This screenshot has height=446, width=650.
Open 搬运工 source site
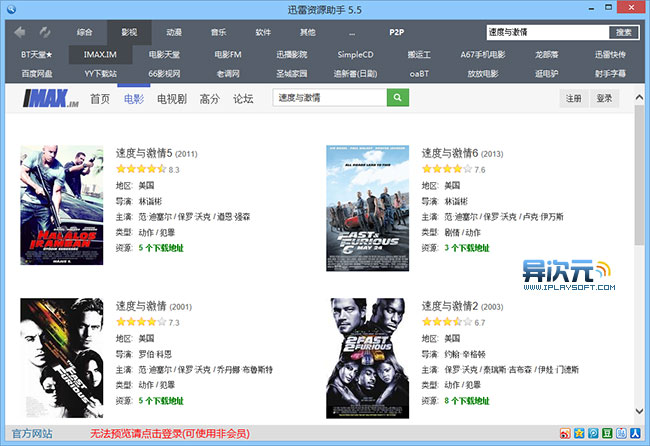point(419,54)
